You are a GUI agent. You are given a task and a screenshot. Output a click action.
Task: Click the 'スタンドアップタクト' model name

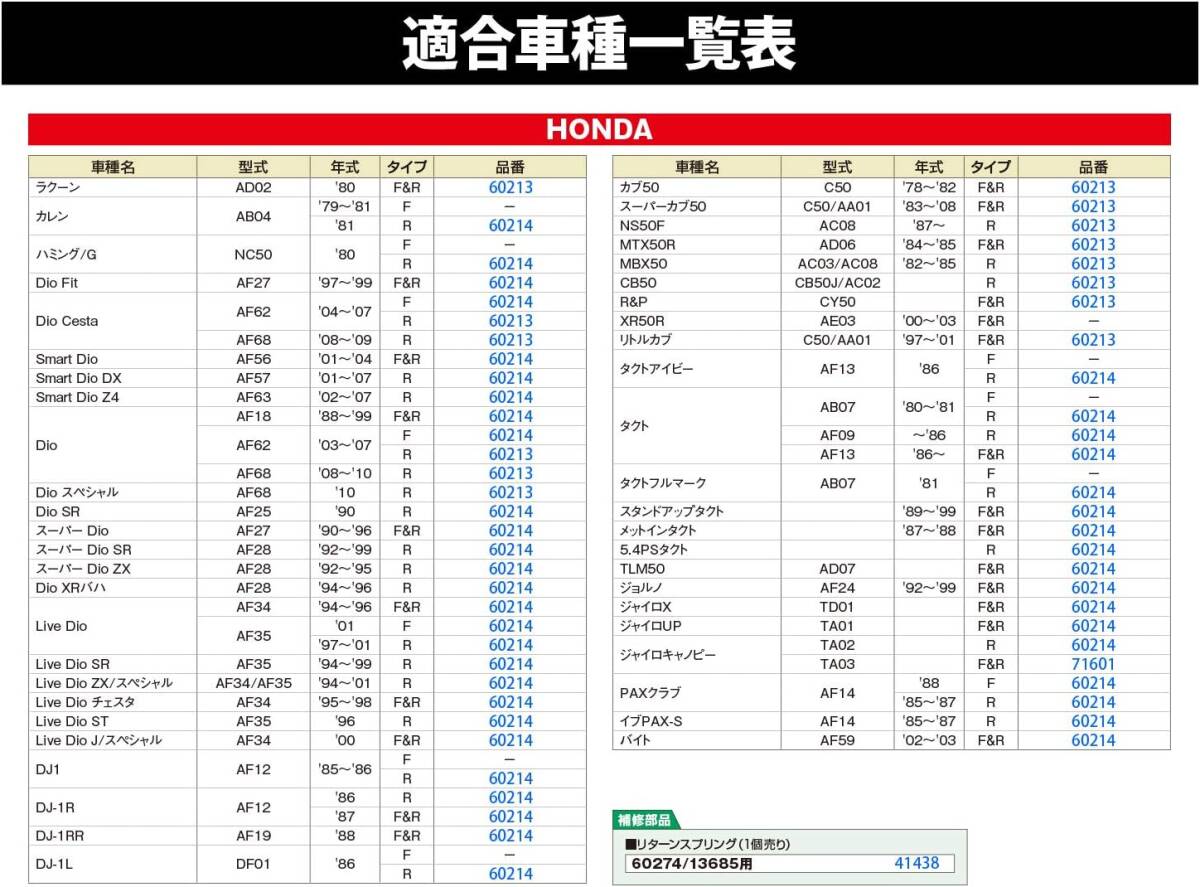click(672, 511)
